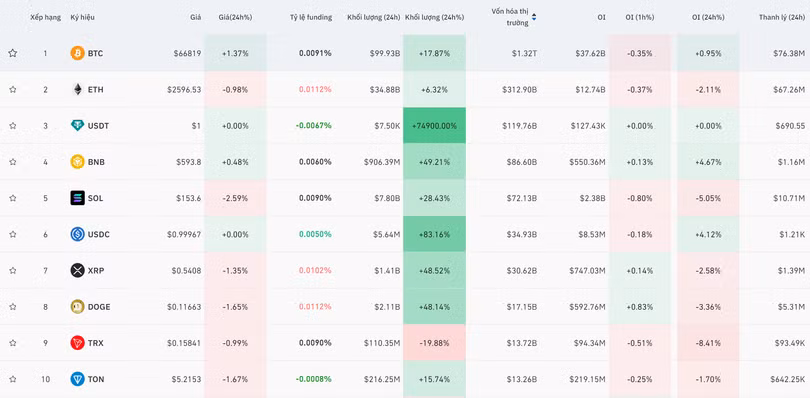This screenshot has height=398, width=810.
Task: Click the +74900.00% volume change cell
Action: tap(434, 126)
